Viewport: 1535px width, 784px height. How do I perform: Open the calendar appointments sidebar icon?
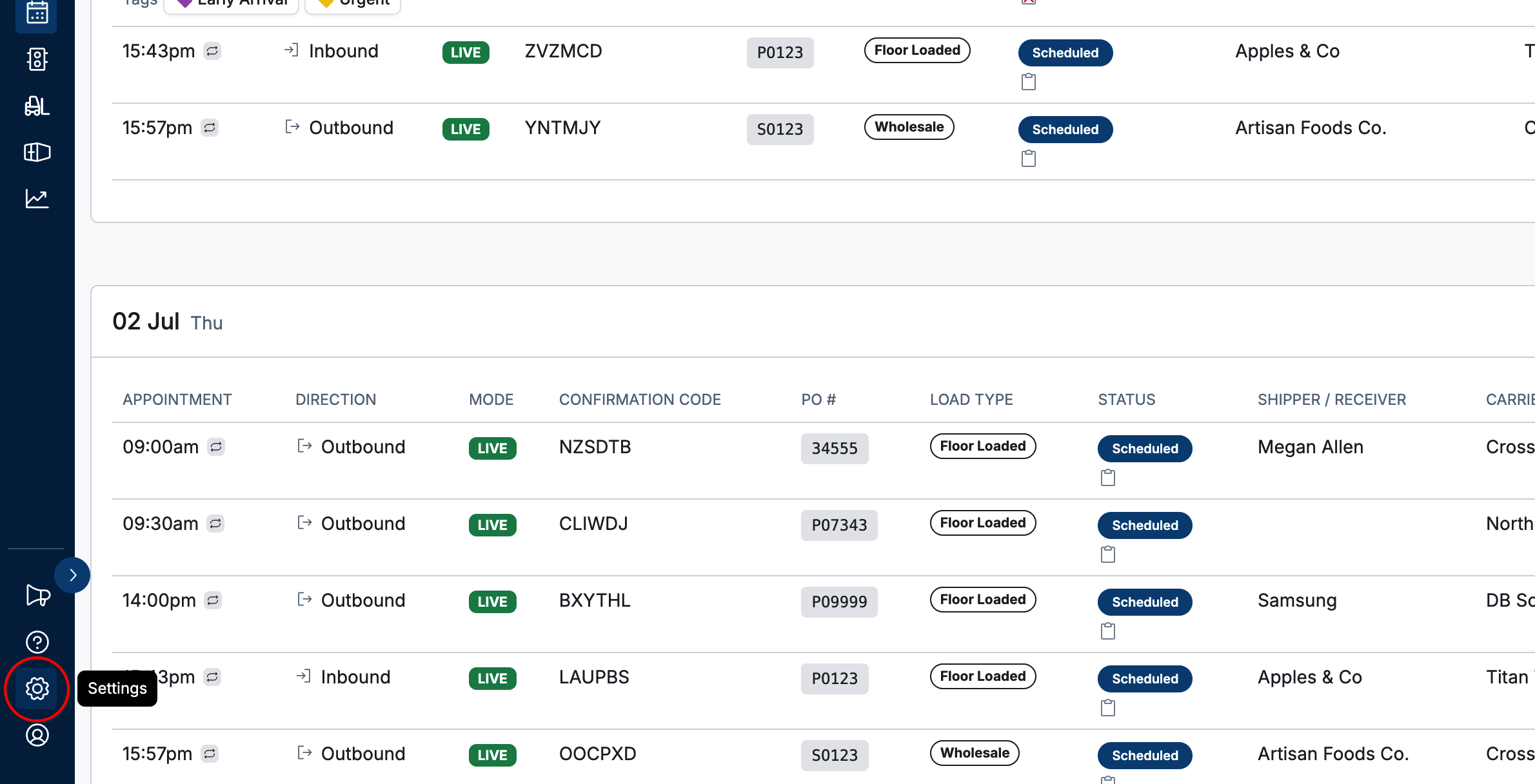[x=37, y=13]
